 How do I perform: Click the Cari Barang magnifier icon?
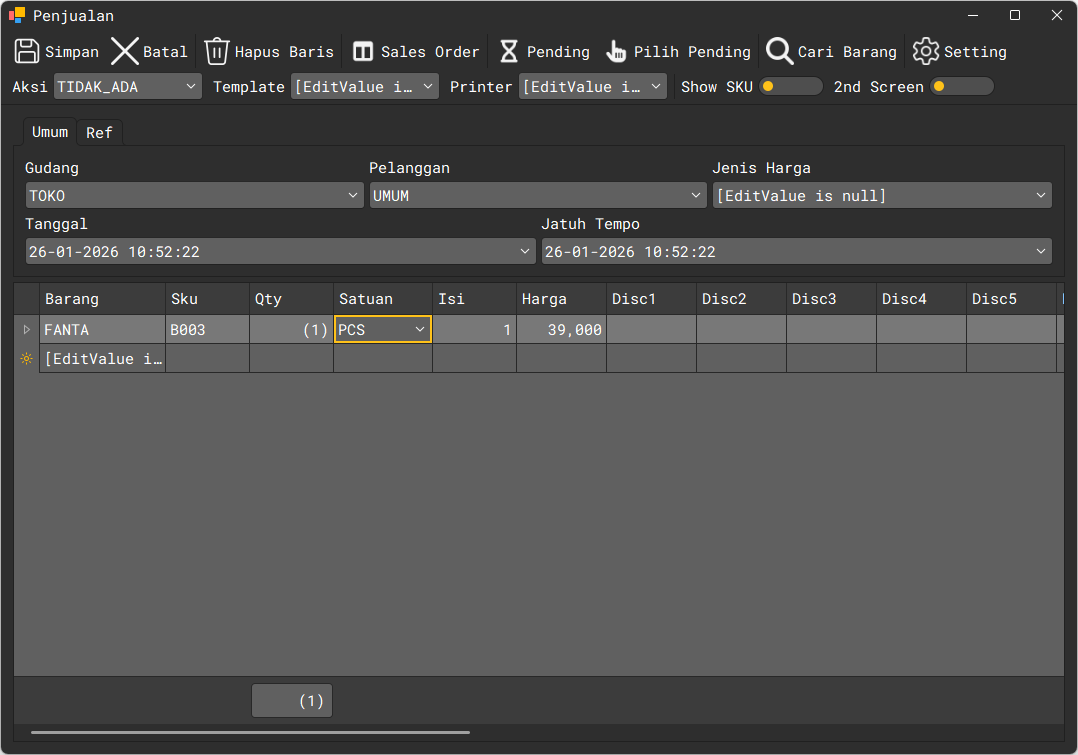click(780, 52)
